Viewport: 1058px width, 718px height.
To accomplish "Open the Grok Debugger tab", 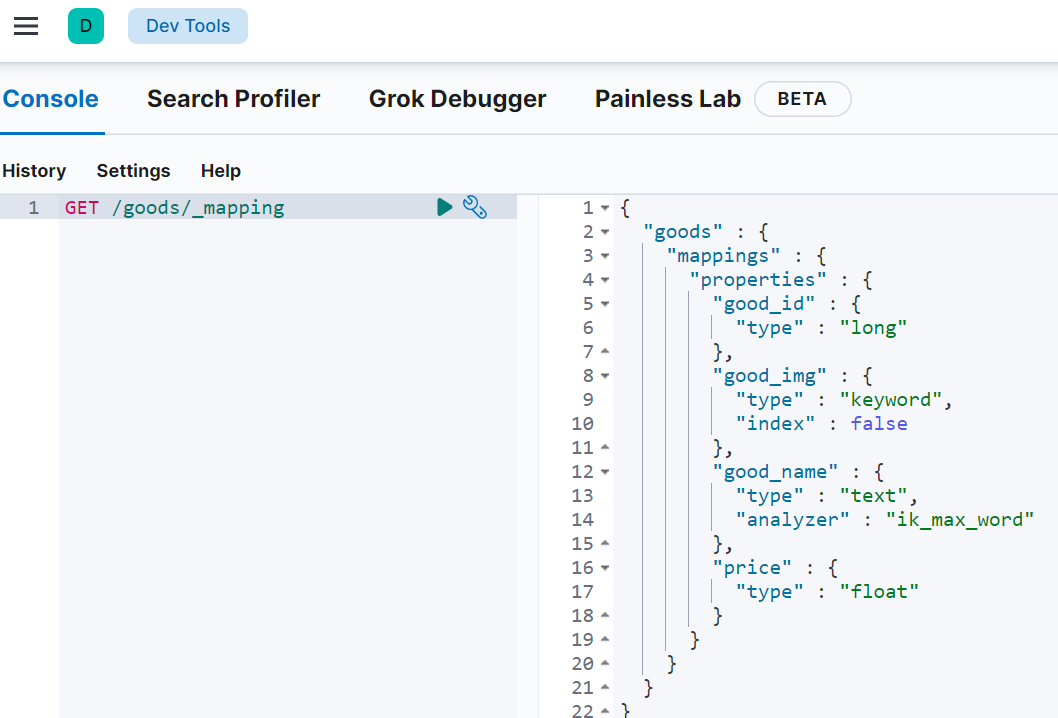I will pyautogui.click(x=457, y=99).
